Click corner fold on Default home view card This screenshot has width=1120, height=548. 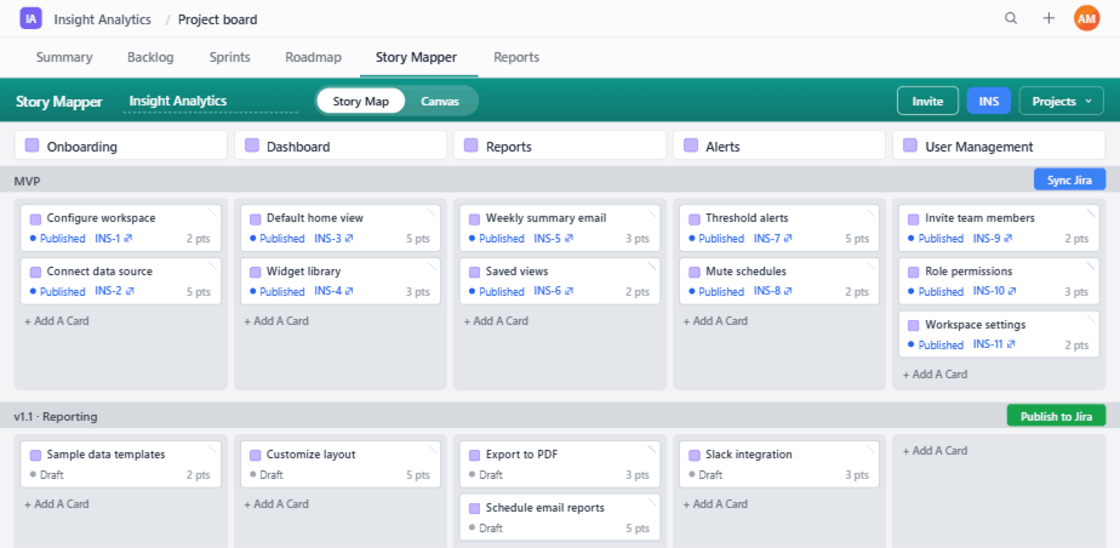432,212
